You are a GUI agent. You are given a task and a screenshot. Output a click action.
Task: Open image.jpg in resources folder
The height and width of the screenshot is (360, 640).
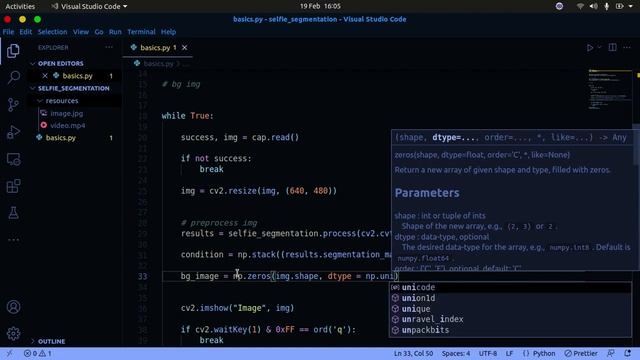[67, 113]
